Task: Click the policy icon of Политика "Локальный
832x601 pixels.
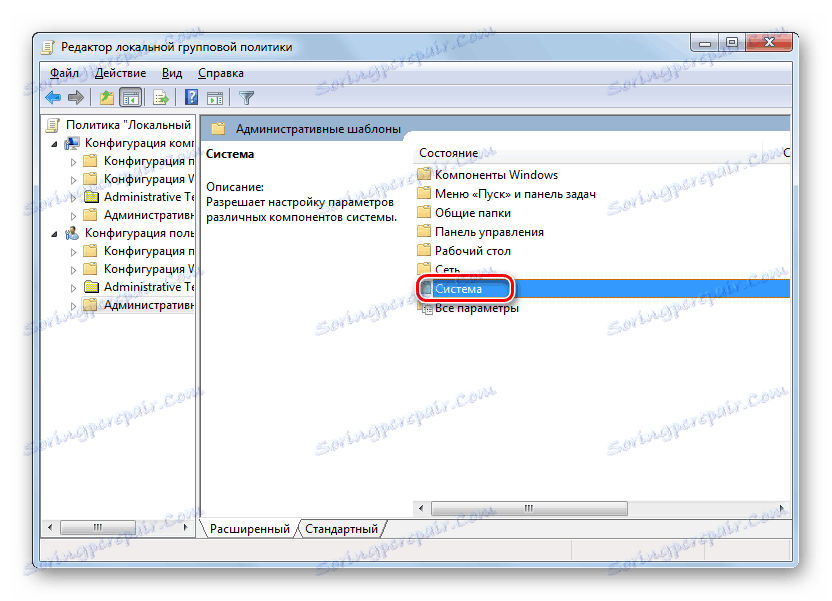Action: (x=53, y=125)
